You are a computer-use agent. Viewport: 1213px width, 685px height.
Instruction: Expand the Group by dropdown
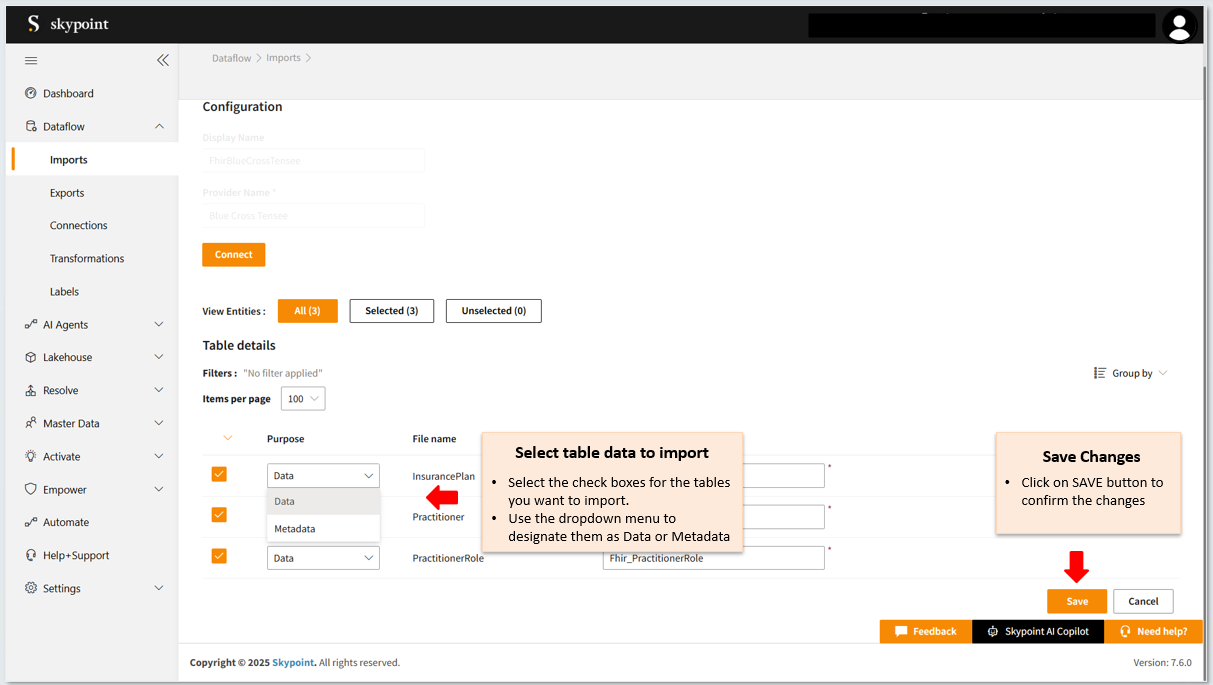[1131, 373]
